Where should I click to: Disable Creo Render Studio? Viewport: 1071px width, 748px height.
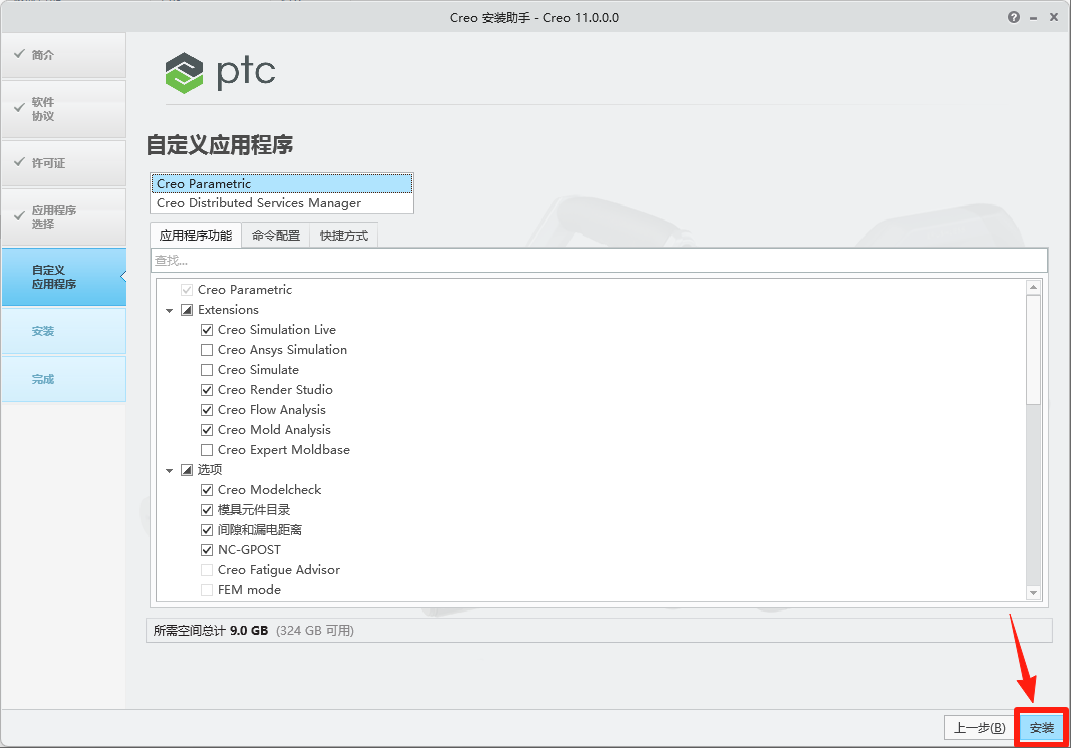click(x=206, y=389)
